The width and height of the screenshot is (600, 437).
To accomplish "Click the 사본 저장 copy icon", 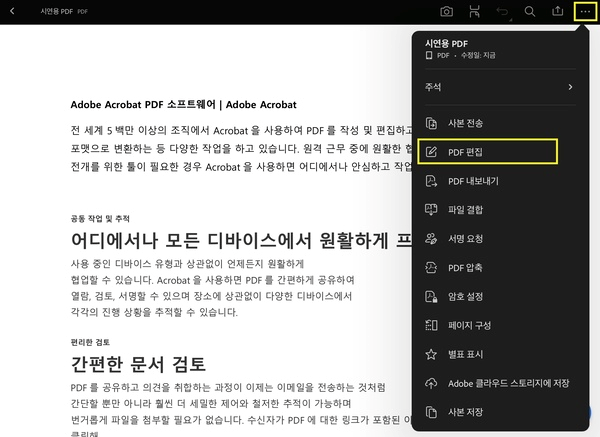I will tap(431, 412).
